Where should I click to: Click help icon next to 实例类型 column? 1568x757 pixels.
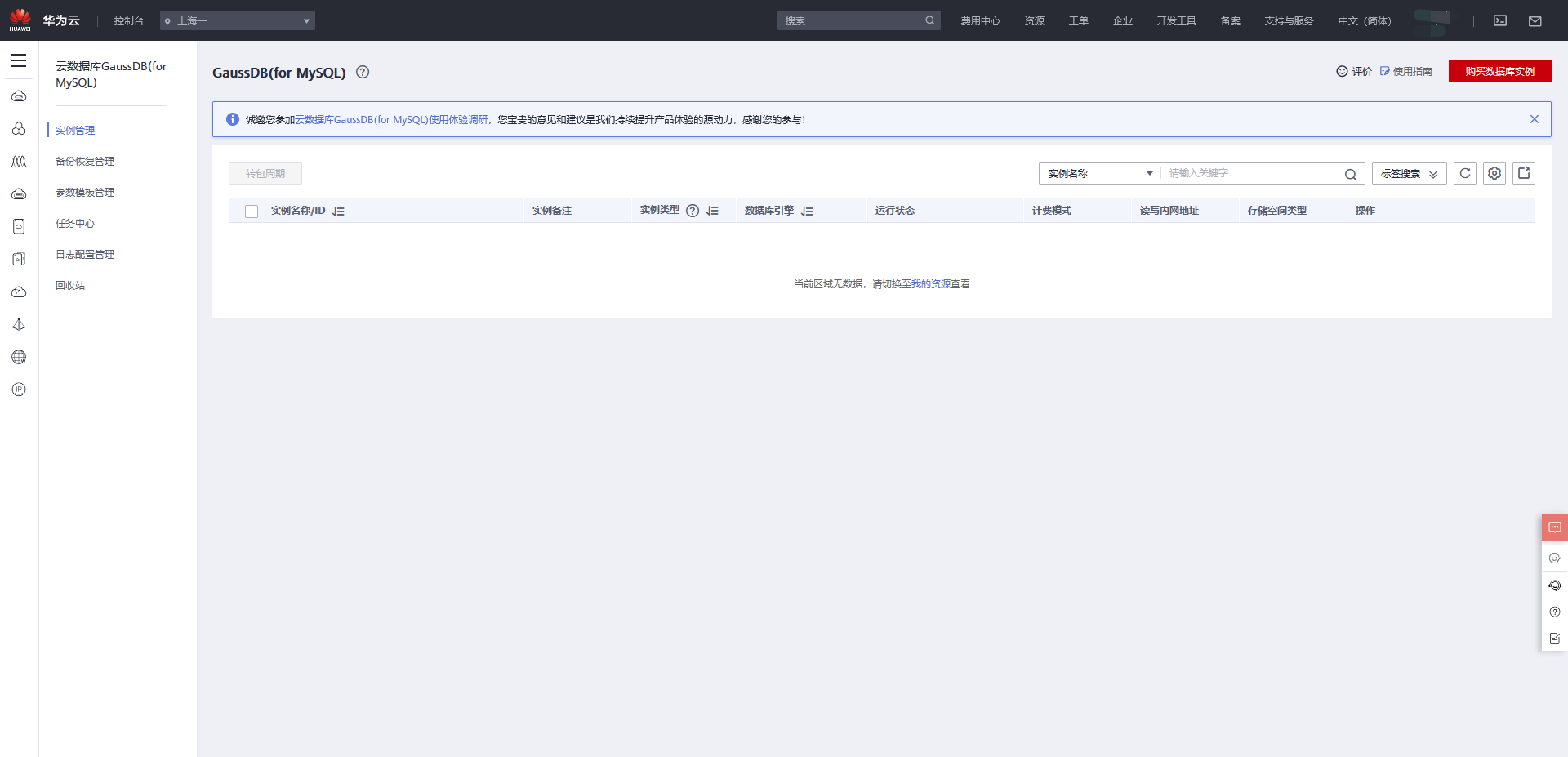click(693, 211)
